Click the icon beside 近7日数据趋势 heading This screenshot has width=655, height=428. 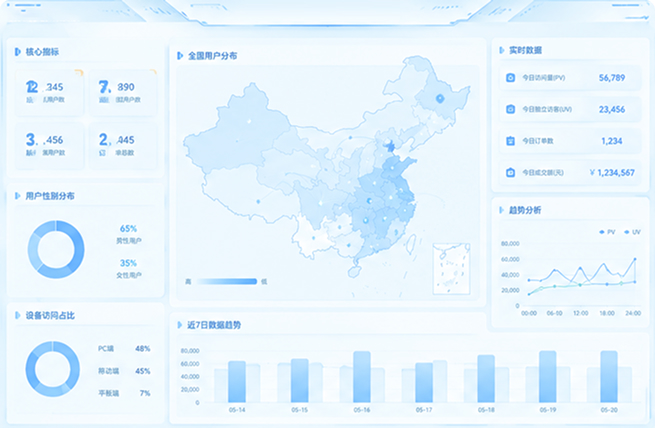pyautogui.click(x=180, y=325)
